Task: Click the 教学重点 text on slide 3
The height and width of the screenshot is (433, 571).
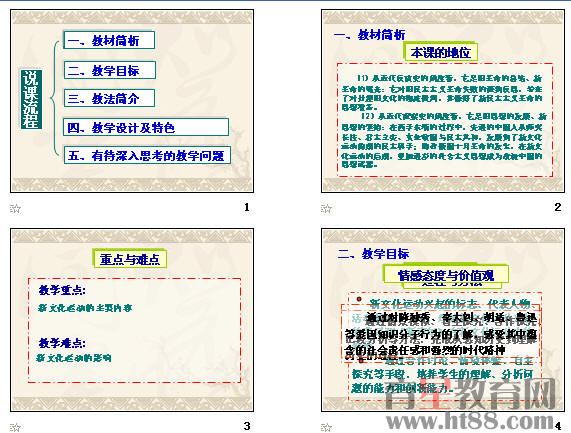Action: point(62,290)
